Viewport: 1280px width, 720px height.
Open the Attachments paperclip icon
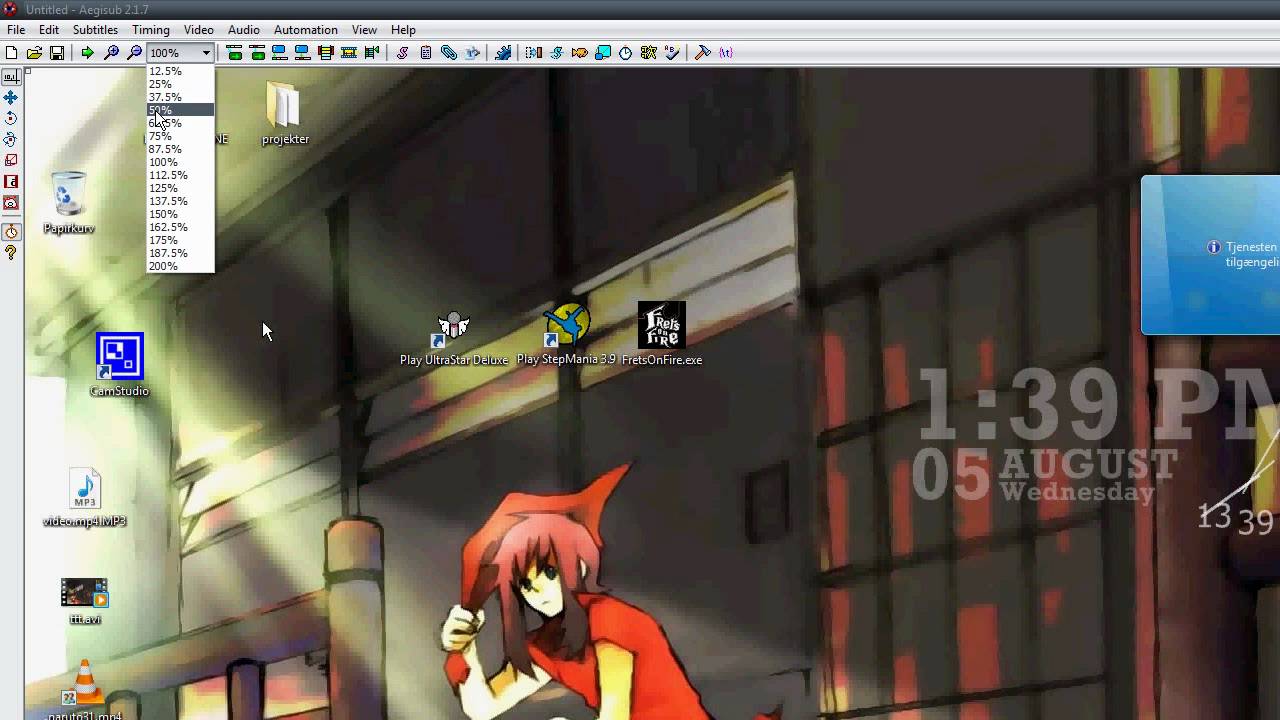point(449,53)
